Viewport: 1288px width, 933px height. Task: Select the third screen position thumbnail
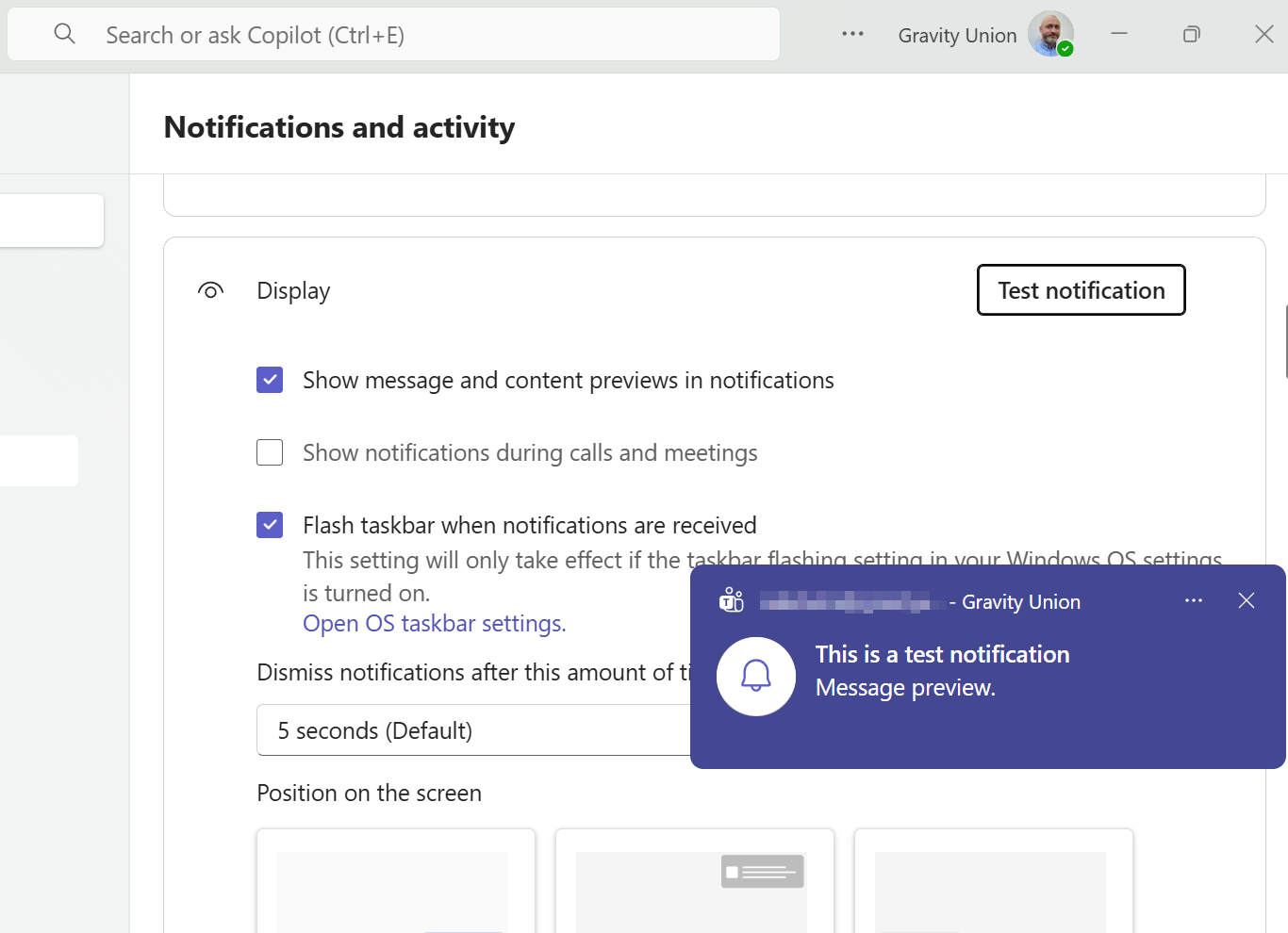click(x=993, y=882)
